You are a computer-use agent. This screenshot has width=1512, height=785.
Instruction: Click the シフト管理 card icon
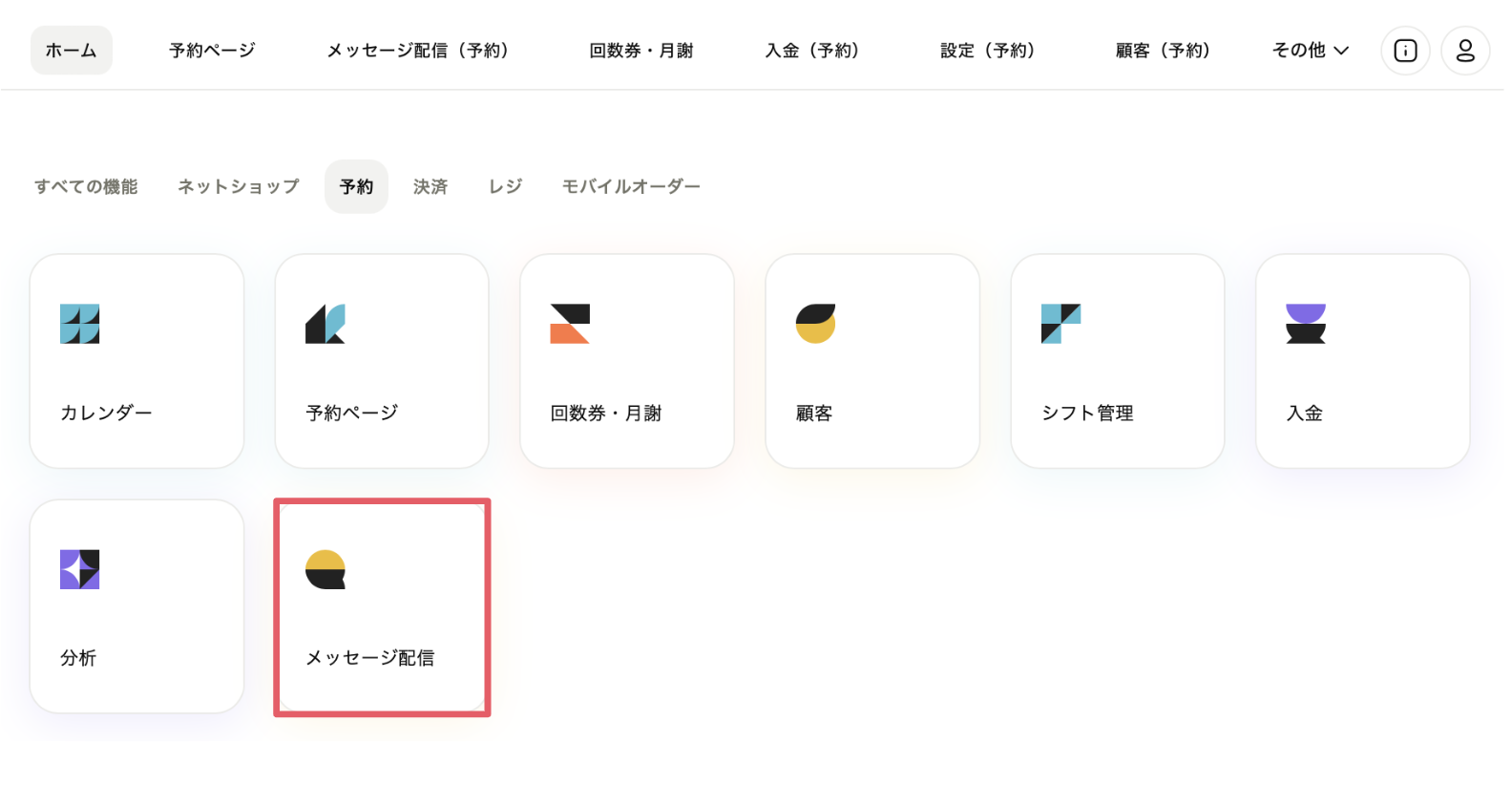coord(1060,324)
